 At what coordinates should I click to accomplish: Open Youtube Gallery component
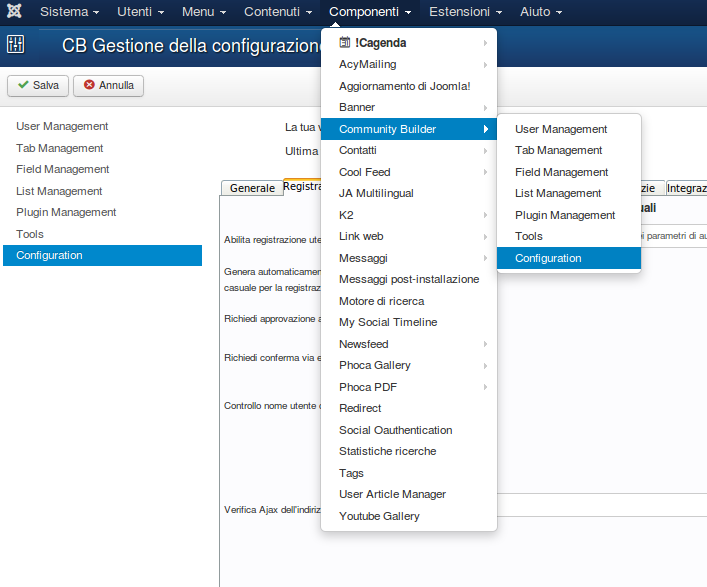(409, 516)
